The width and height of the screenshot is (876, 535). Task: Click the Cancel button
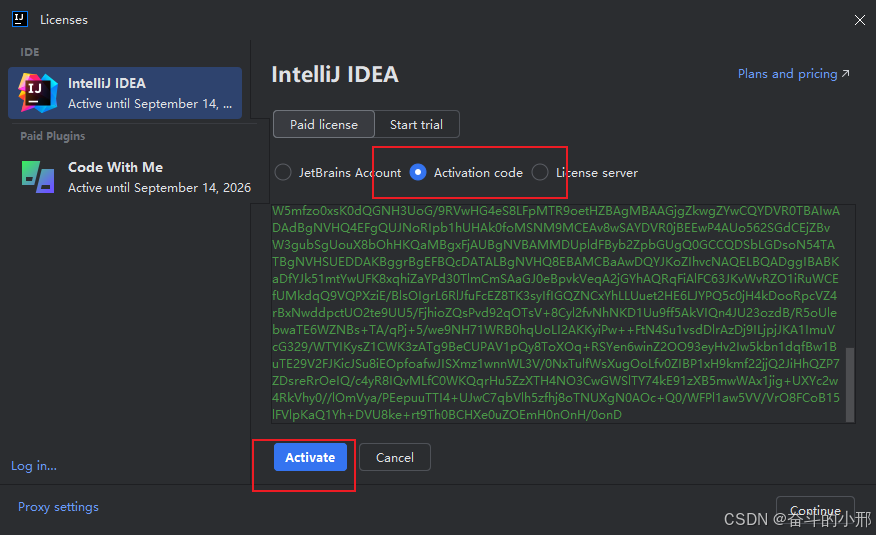pyautogui.click(x=394, y=457)
